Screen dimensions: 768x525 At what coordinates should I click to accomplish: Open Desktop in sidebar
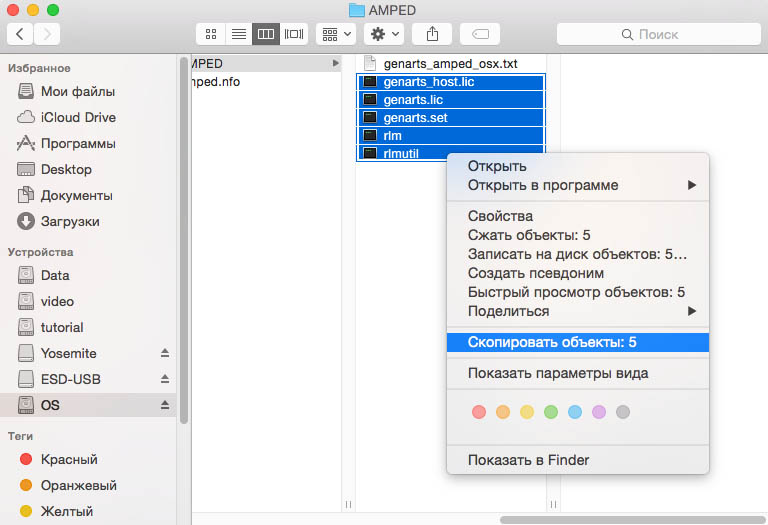[88, 169]
